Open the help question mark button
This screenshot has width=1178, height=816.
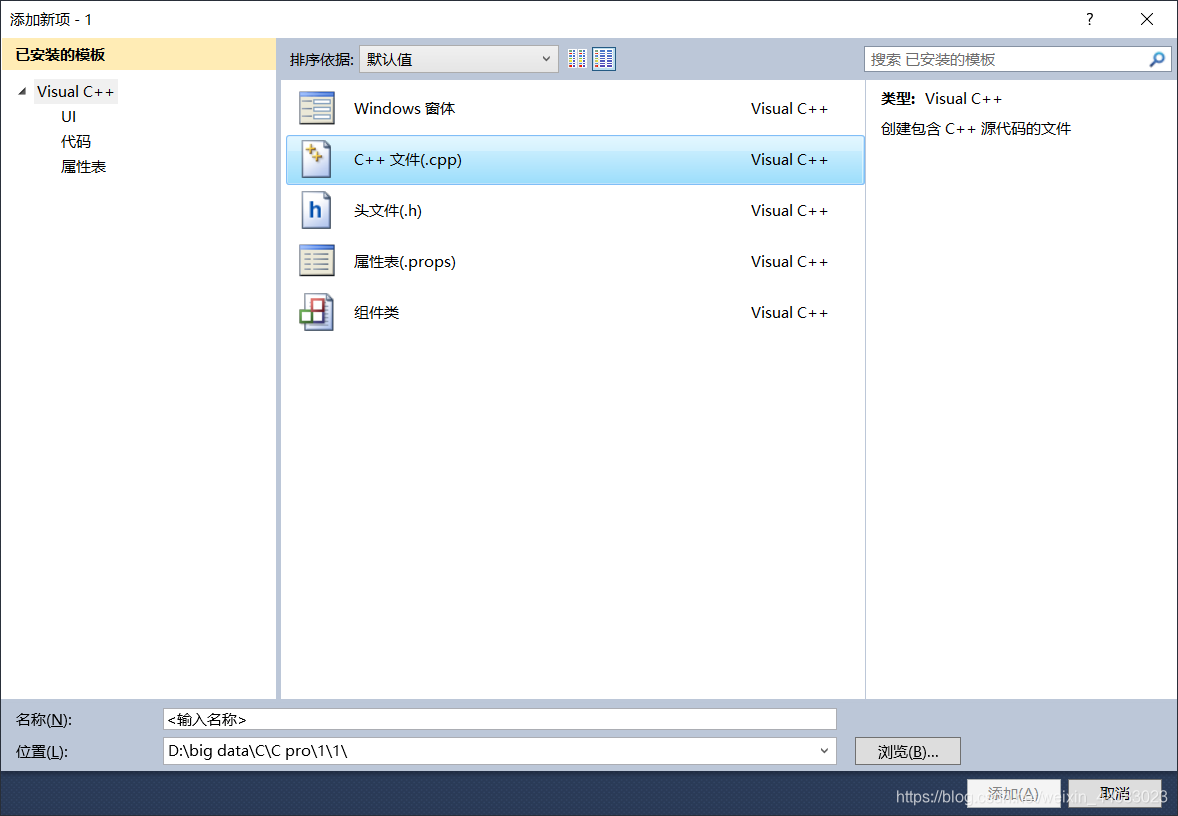pyautogui.click(x=1089, y=20)
